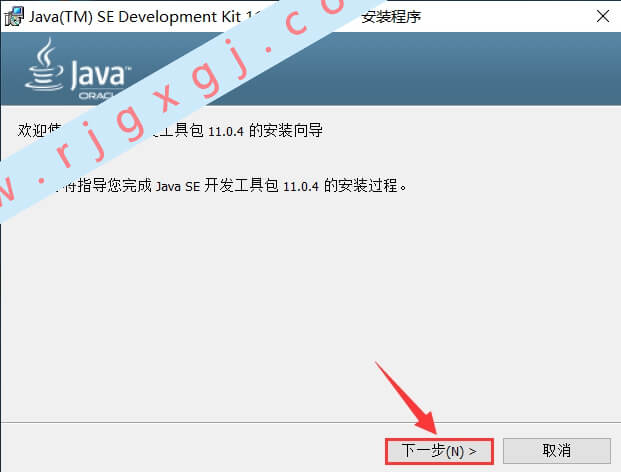Click the Java coffee cup logo
The width and height of the screenshot is (621, 472).
pos(45,64)
